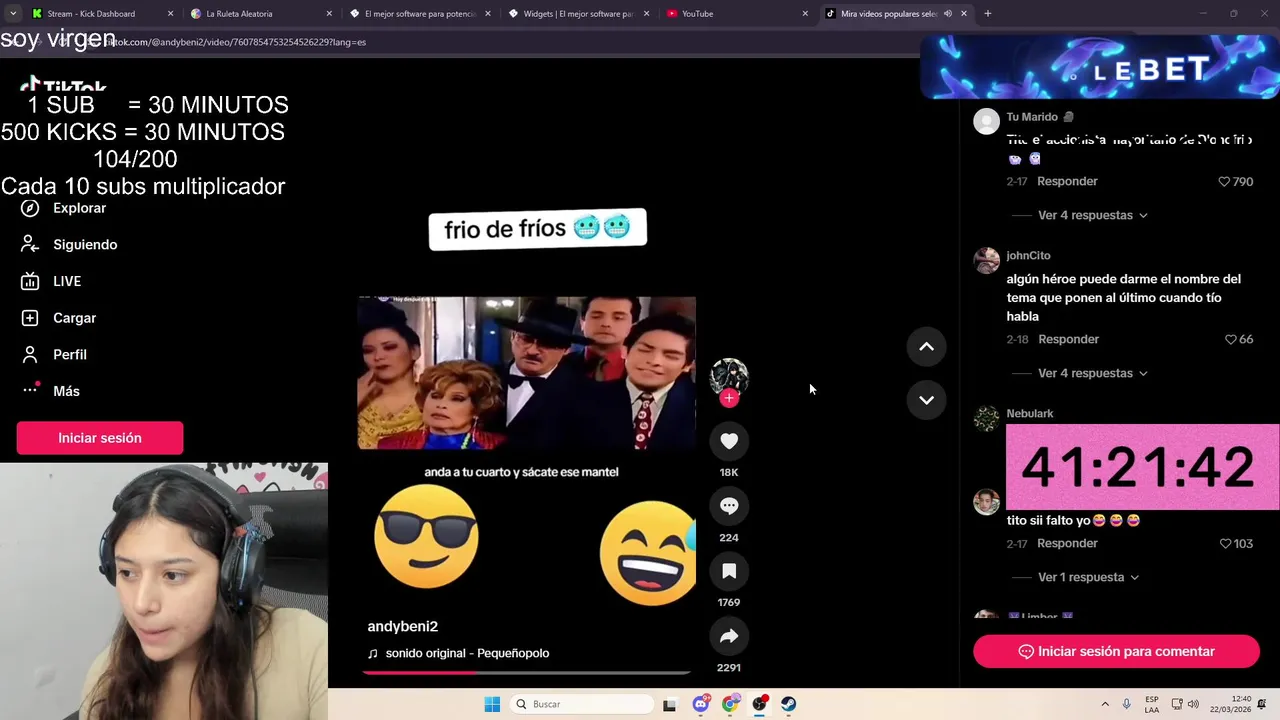Open the Windows Start menu
Screen dimensions: 1280x720
click(492, 704)
